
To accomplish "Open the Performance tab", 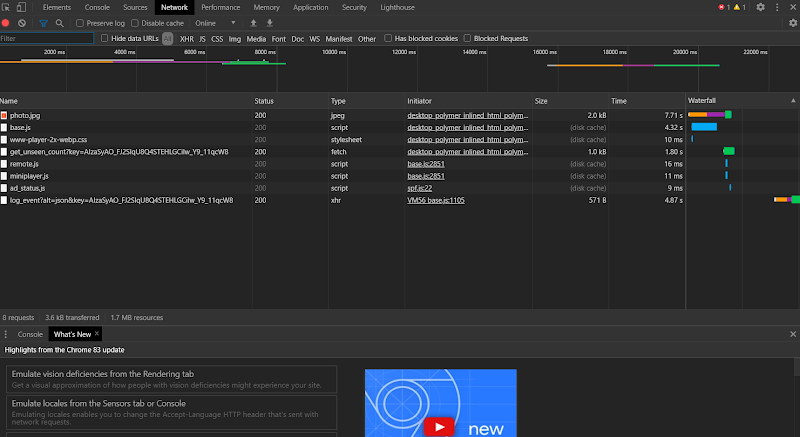I will pos(220,7).
